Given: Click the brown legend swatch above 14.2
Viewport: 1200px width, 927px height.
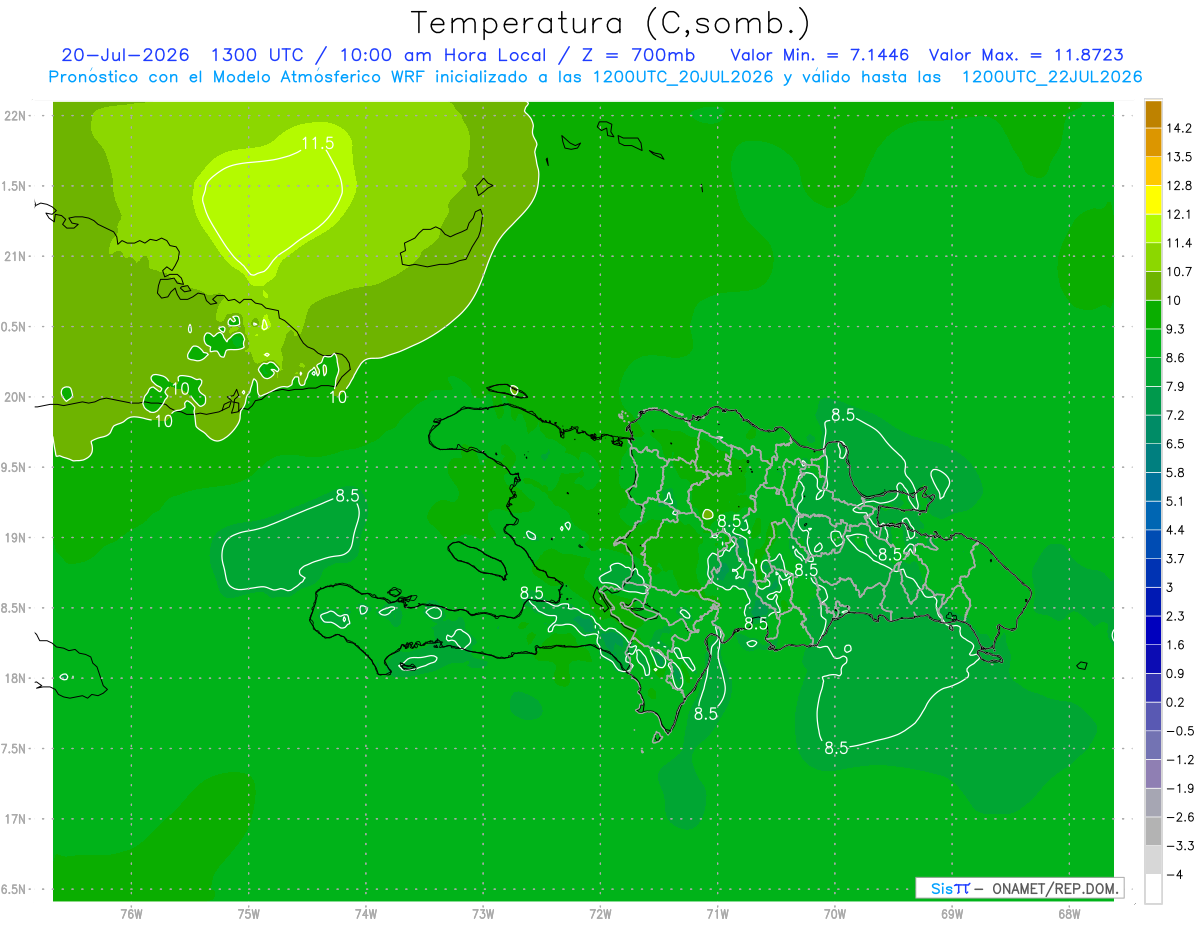Looking at the screenshot, I should 1153,114.
